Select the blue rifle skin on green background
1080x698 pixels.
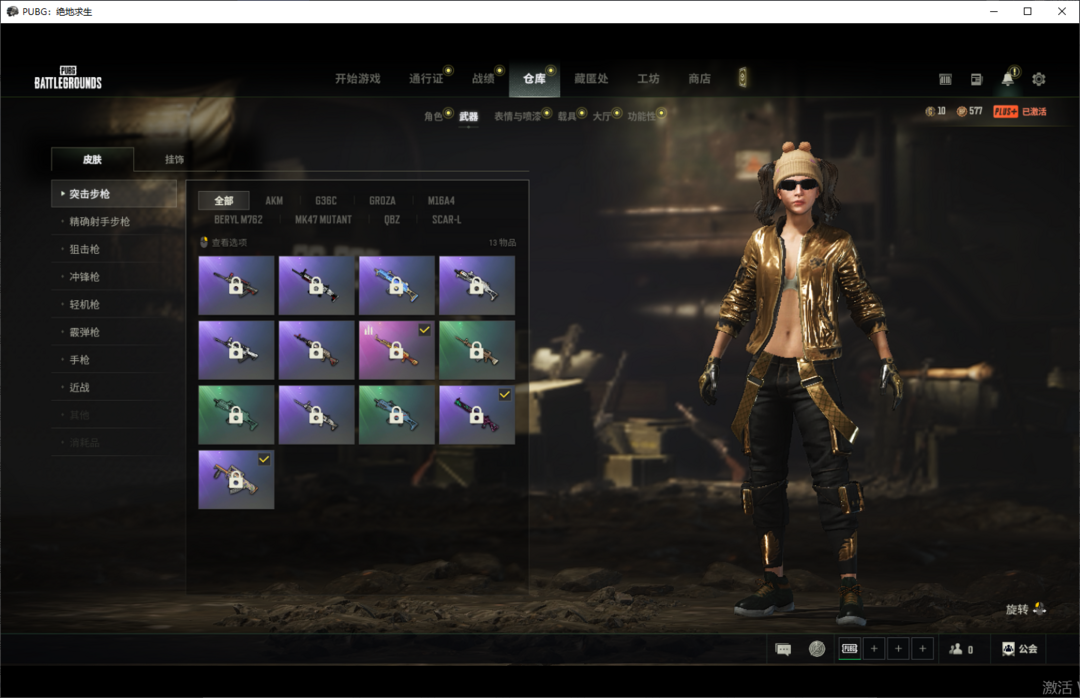coord(397,415)
